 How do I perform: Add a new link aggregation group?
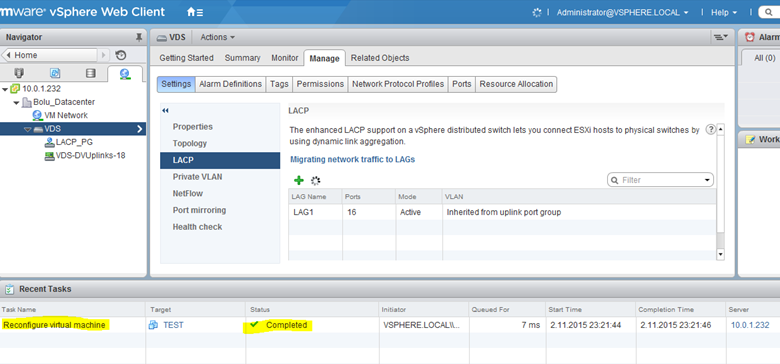pos(299,180)
